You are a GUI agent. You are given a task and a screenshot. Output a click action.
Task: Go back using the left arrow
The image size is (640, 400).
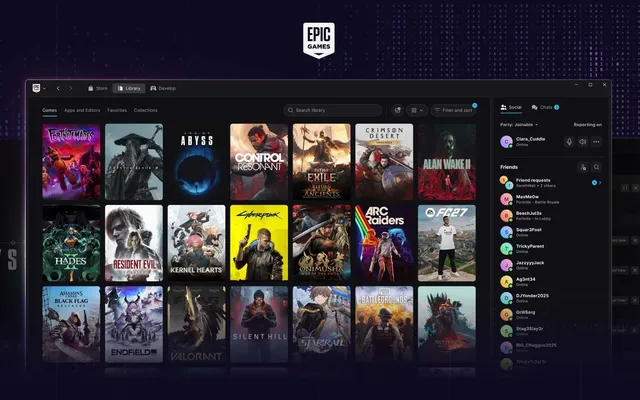pyautogui.click(x=58, y=88)
